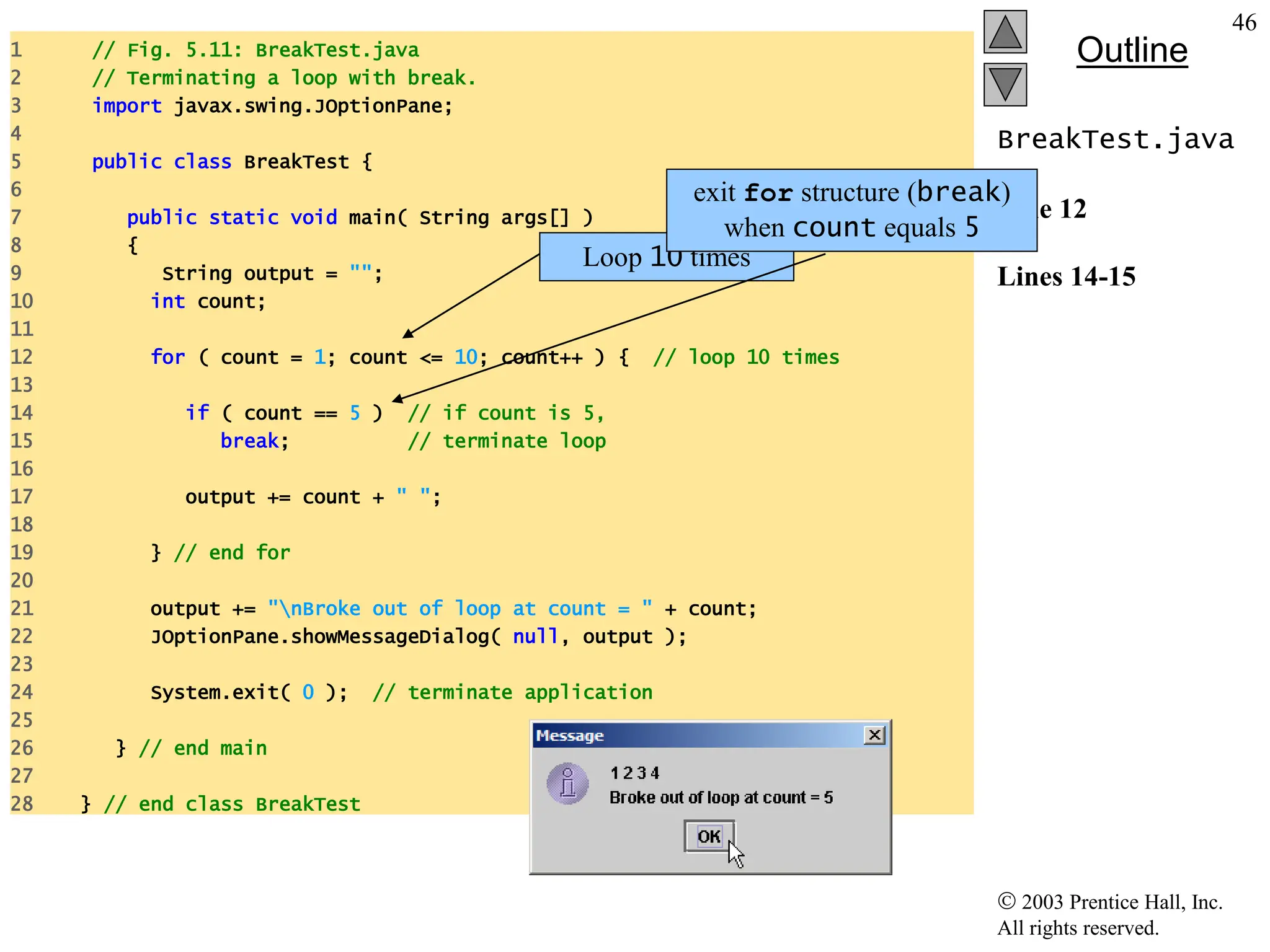Click '// end class BreakTest' comment
The image size is (1270, 952).
coord(233,804)
